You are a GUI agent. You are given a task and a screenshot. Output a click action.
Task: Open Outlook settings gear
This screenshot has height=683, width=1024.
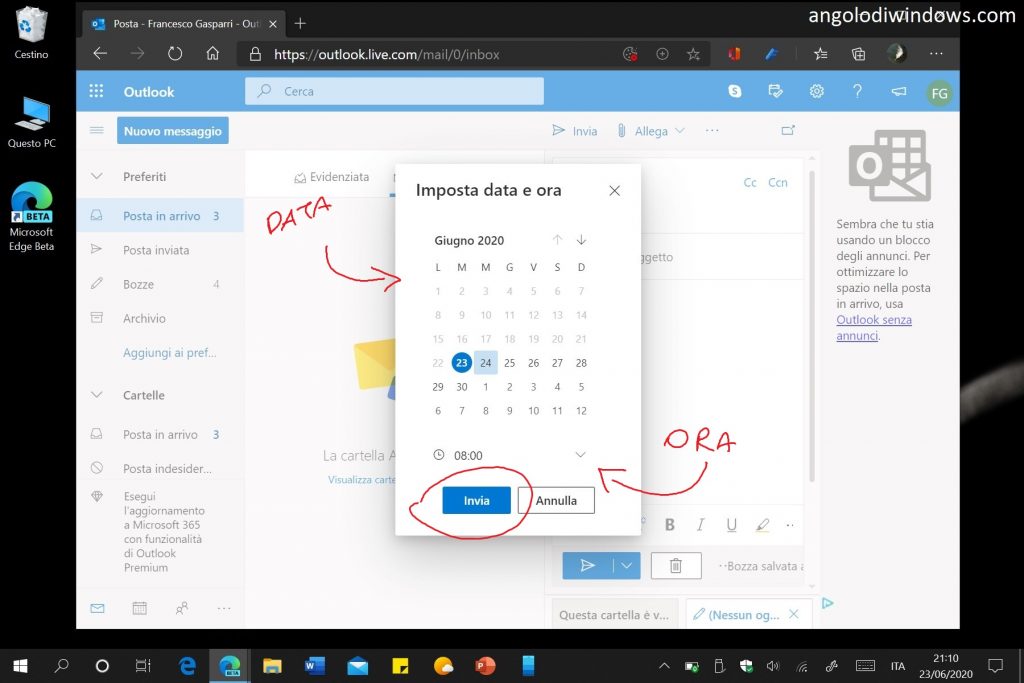coord(816,91)
